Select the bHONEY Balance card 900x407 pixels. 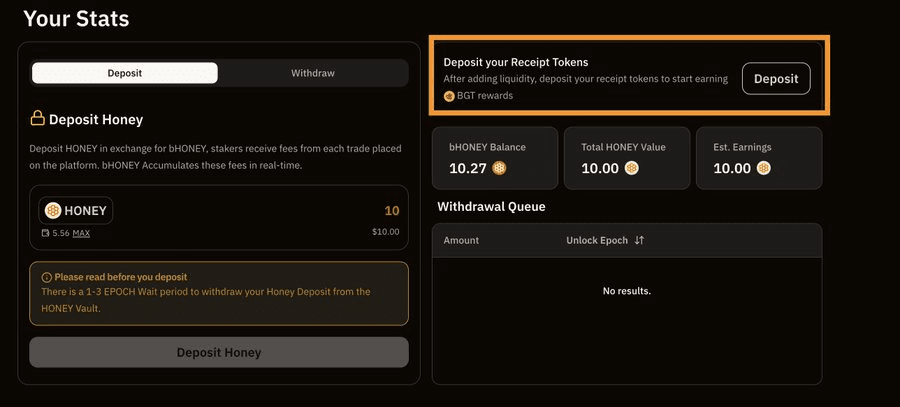495,158
